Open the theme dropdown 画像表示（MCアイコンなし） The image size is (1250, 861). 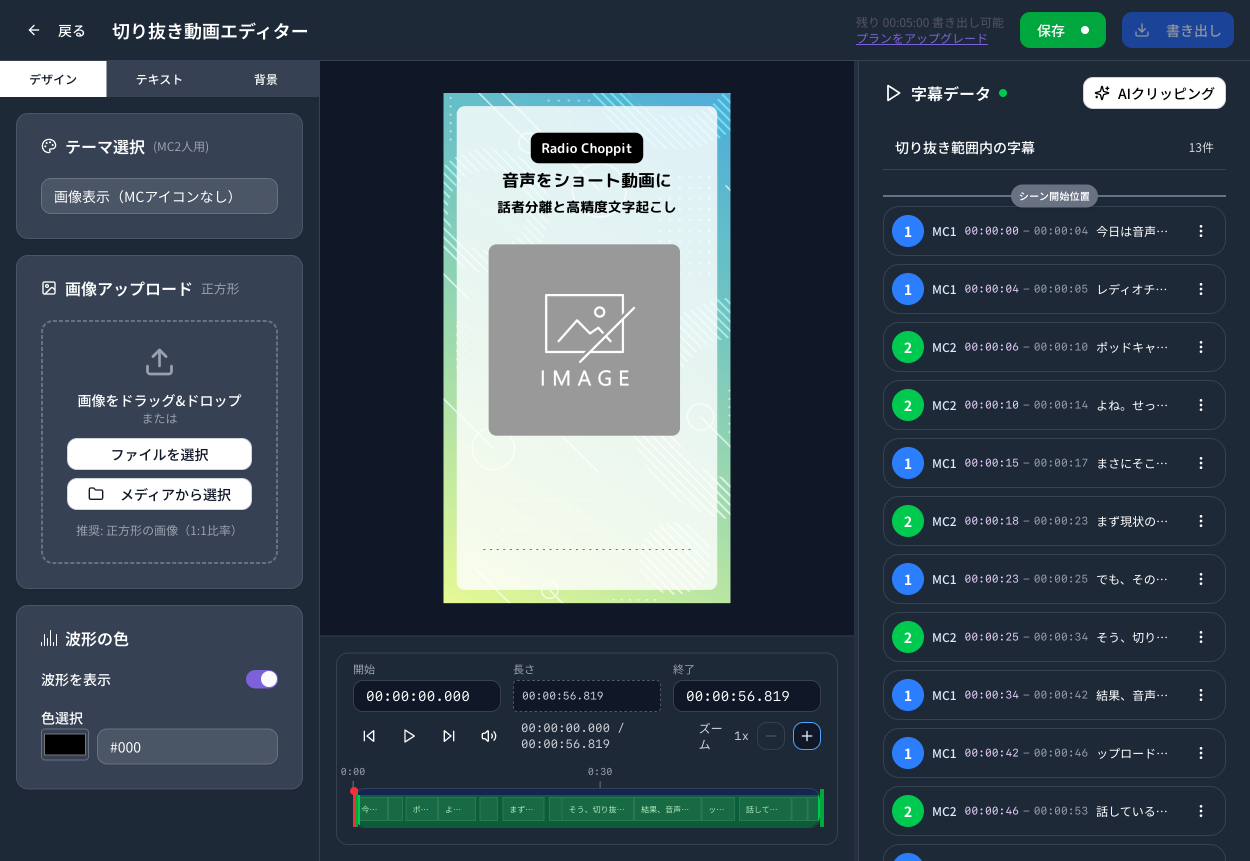(159, 196)
